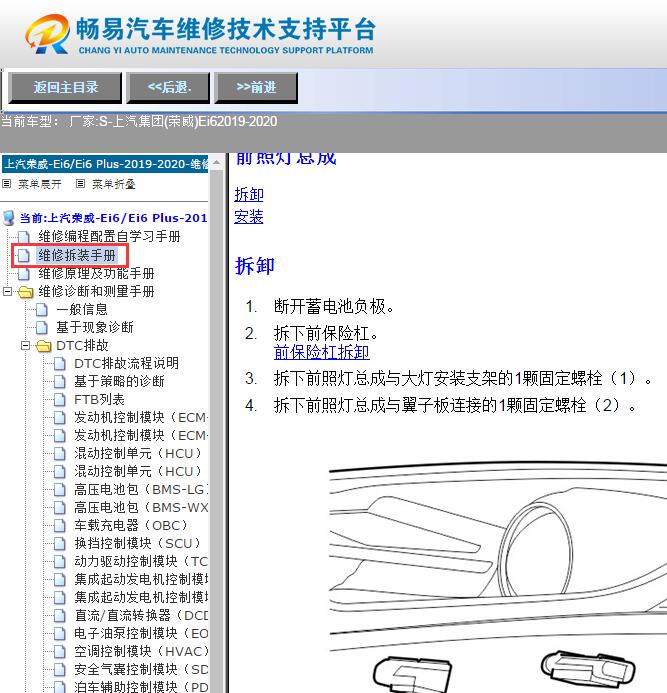Click the page icon beside DTC排故流程说明
Image resolution: width=667 pixels, height=693 pixels.
(60, 364)
